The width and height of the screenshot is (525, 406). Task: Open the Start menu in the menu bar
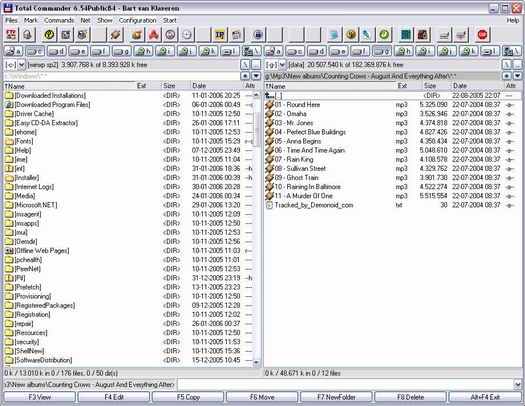point(170,20)
